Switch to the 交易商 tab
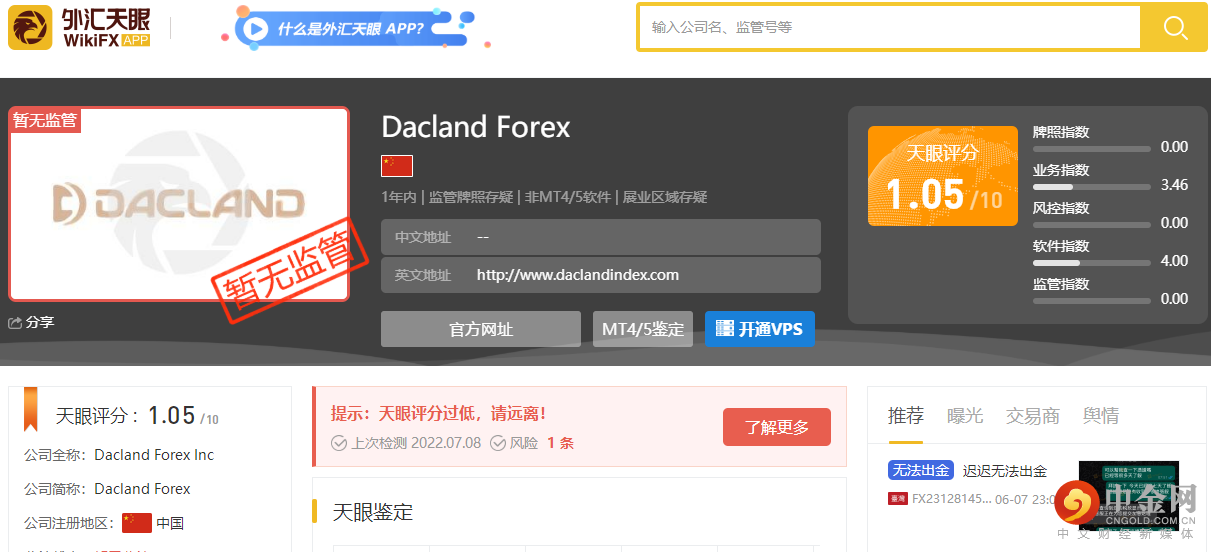1211x552 pixels. [1033, 416]
